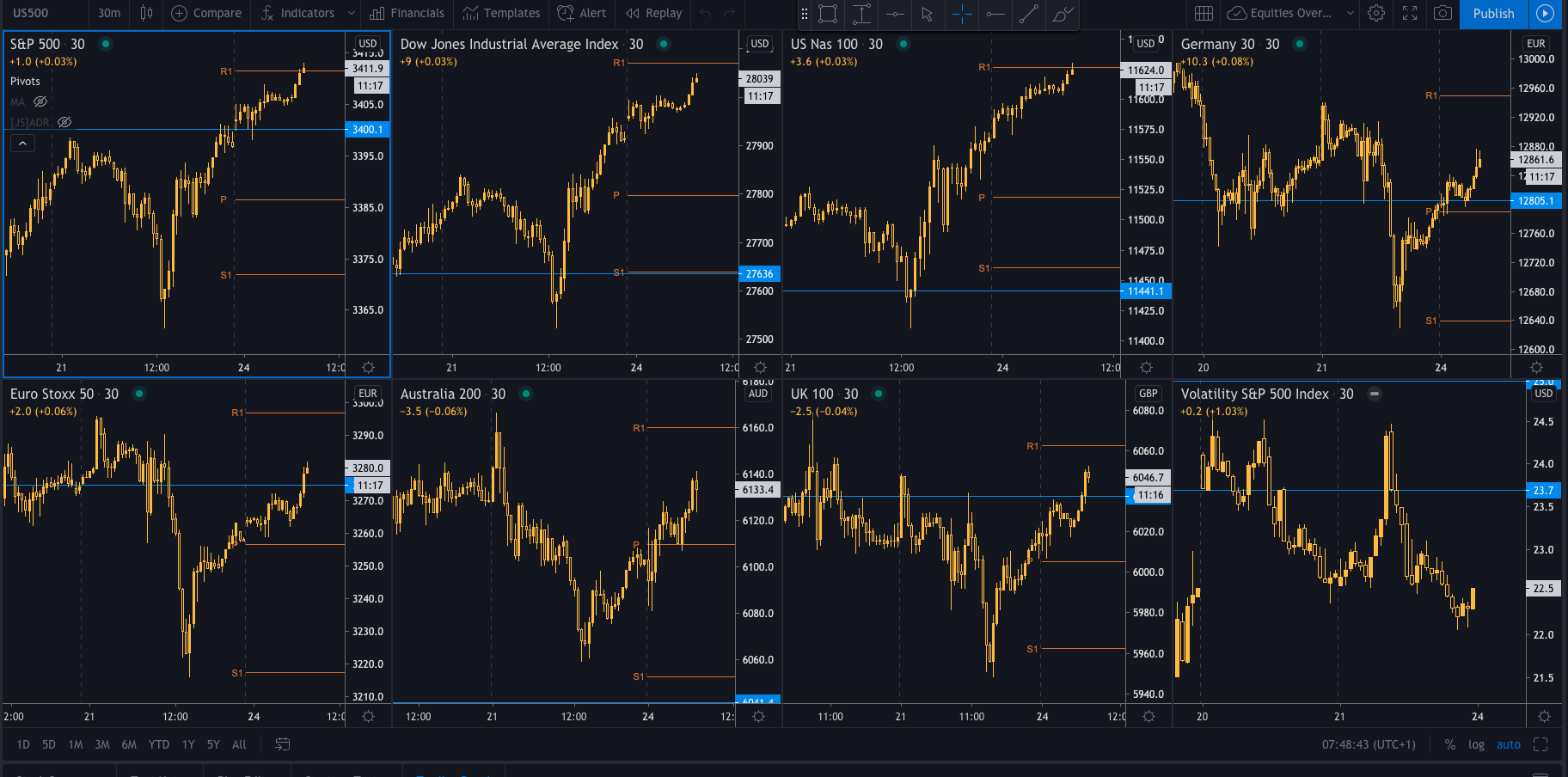1568x777 pixels.
Task: Click the undo arrow in the toolbar
Action: pos(705,13)
